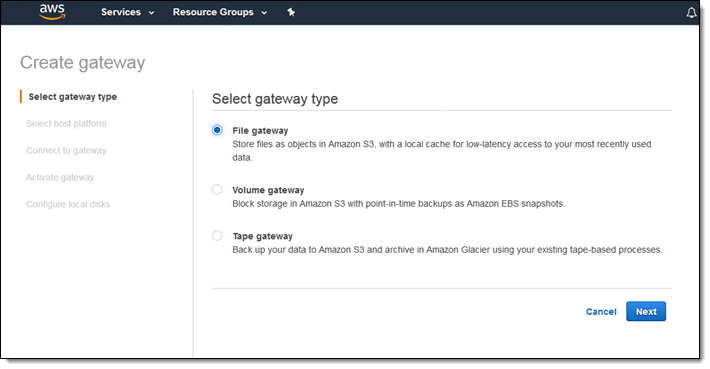Open the notifications bell
The width and height of the screenshot is (710, 369).
click(x=691, y=13)
